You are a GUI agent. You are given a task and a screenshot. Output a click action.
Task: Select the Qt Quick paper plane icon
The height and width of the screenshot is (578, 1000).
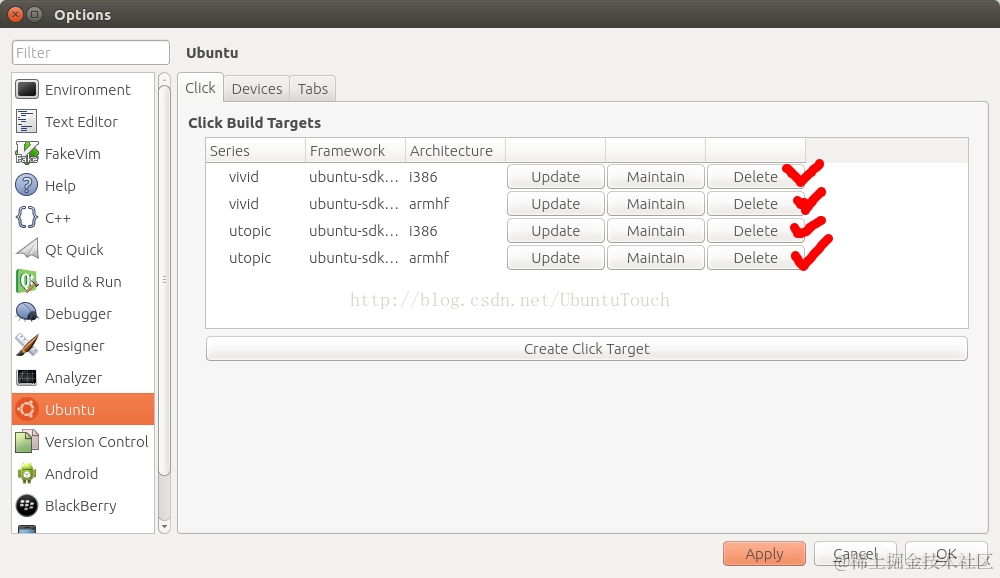27,249
